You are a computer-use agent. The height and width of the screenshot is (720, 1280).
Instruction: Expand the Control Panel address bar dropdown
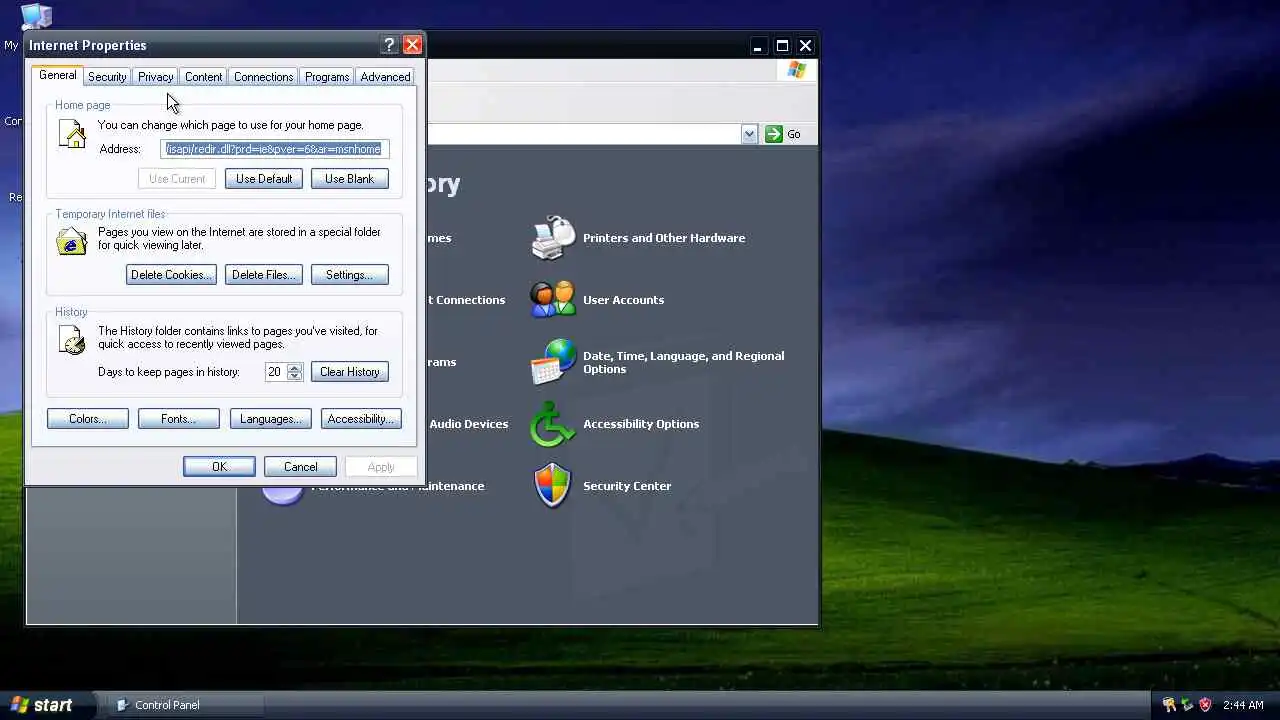tap(749, 134)
